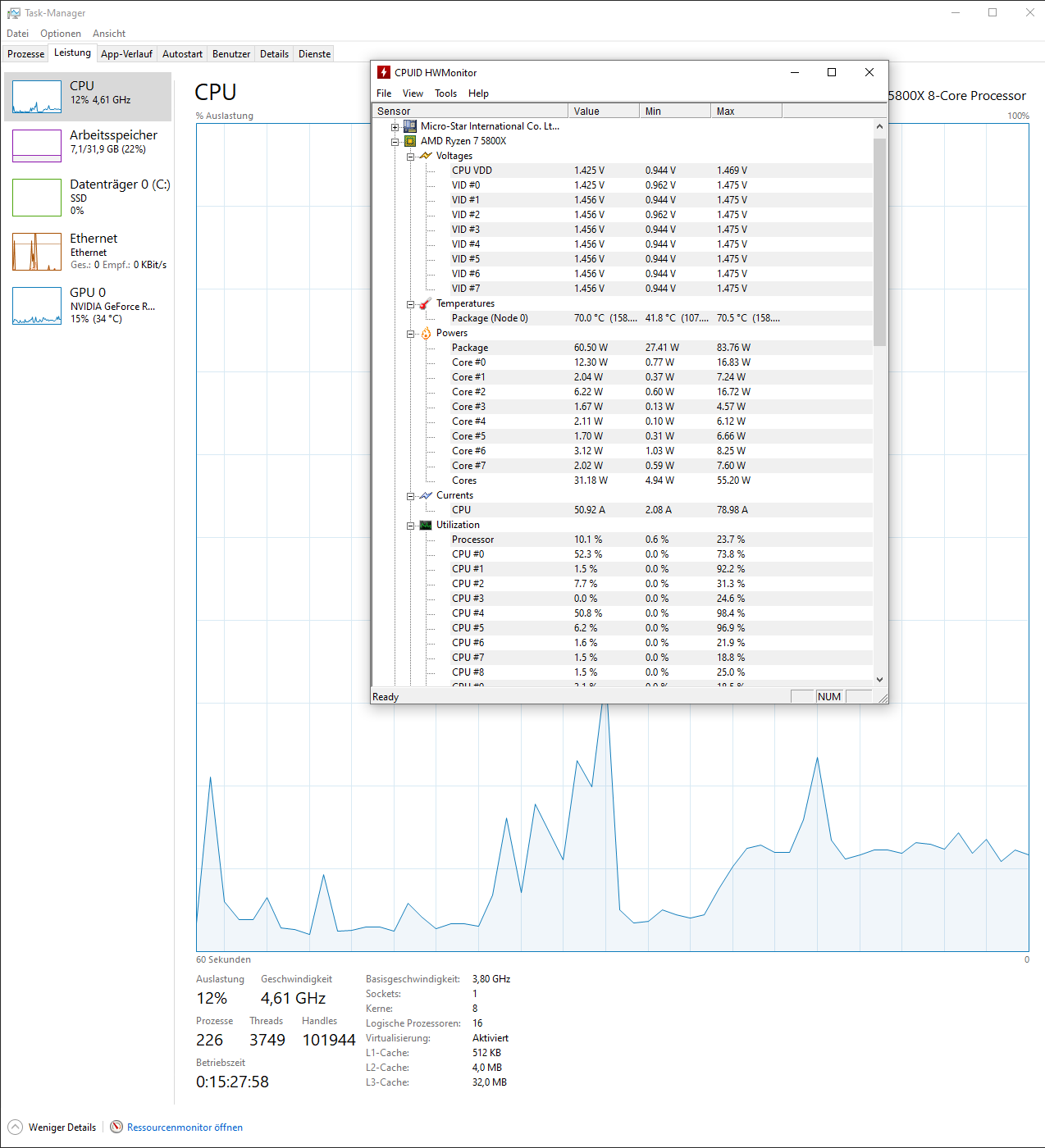The width and height of the screenshot is (1045, 1148).
Task: Click the Ressourcenmonitor icon at bottom
Action: 116,1127
